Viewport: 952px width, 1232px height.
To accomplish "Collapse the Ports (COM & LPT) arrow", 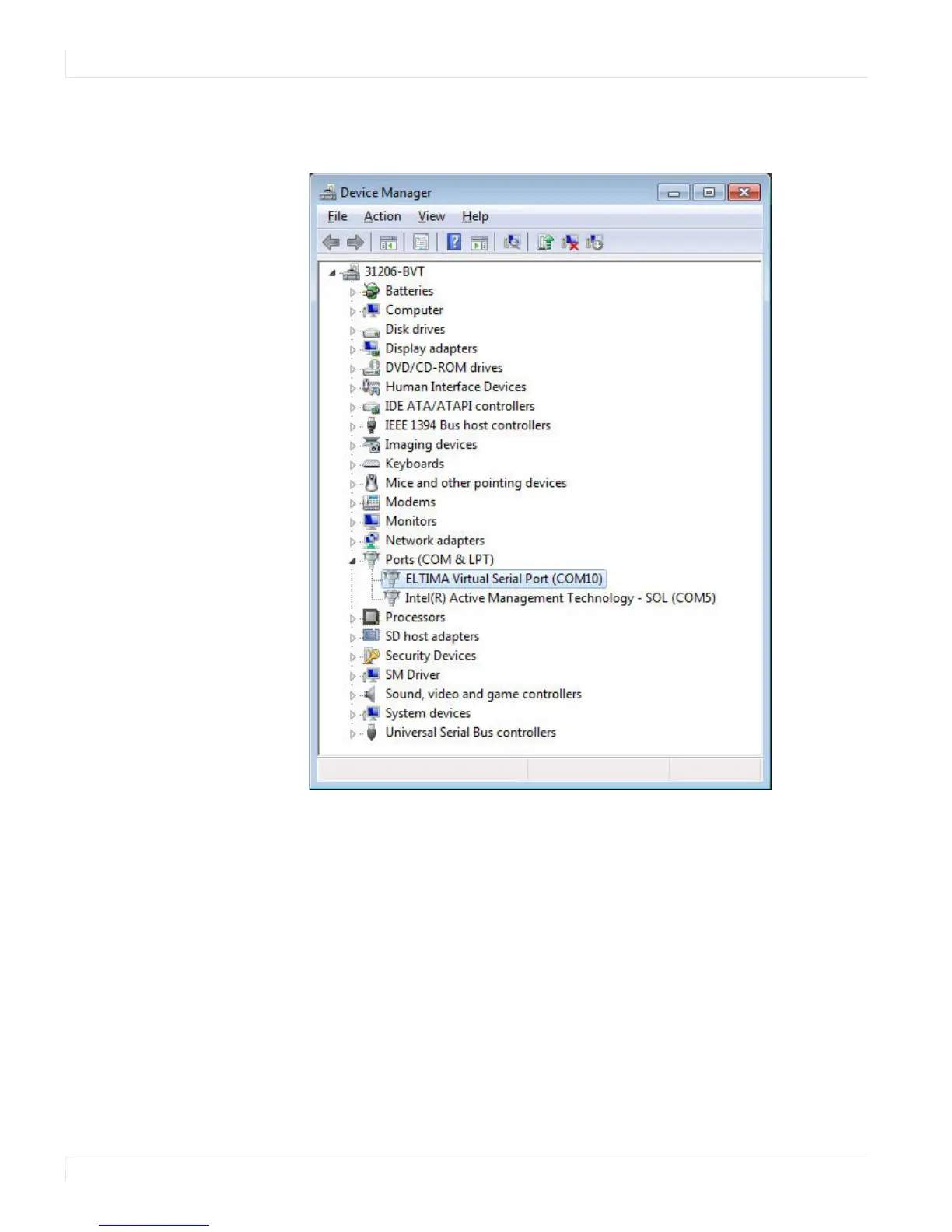I will (352, 561).
